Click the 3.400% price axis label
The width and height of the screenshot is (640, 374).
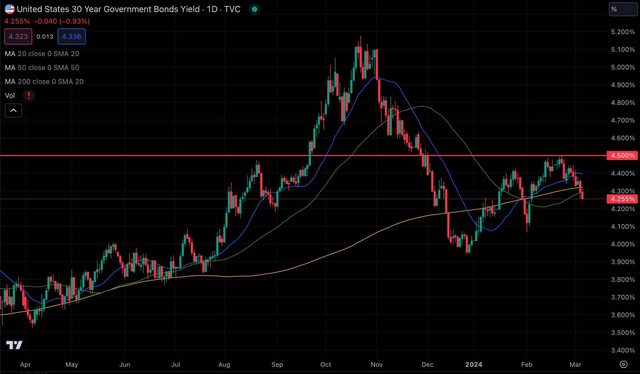(623, 350)
